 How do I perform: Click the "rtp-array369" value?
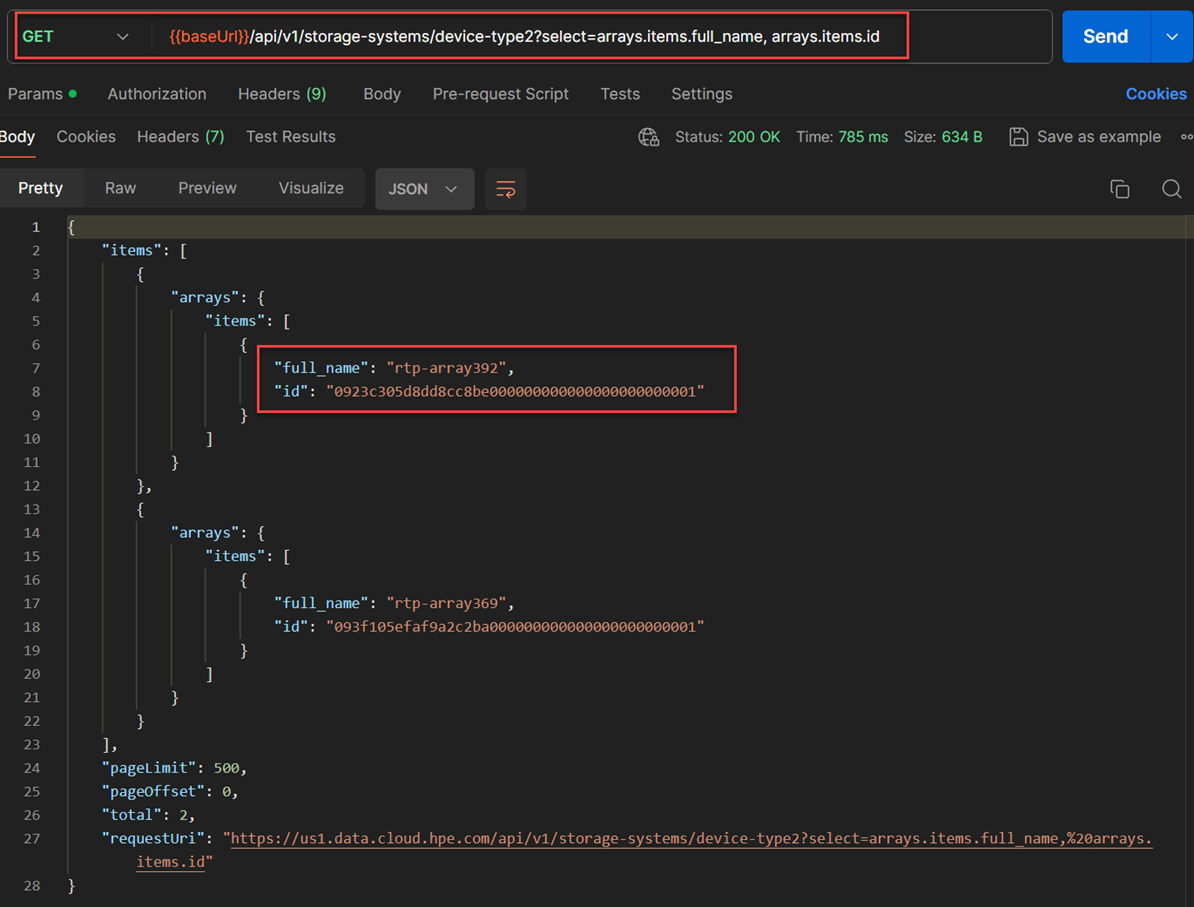click(446, 603)
